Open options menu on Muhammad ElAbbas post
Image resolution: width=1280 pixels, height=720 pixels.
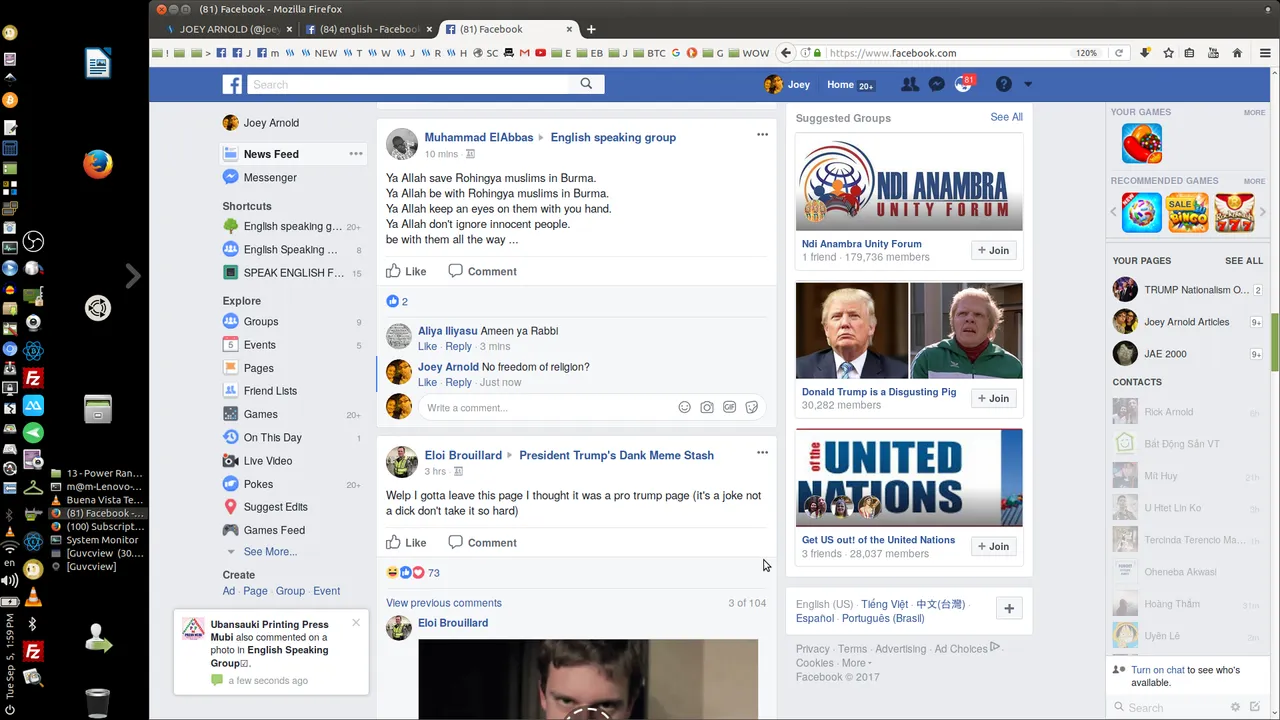tap(762, 134)
